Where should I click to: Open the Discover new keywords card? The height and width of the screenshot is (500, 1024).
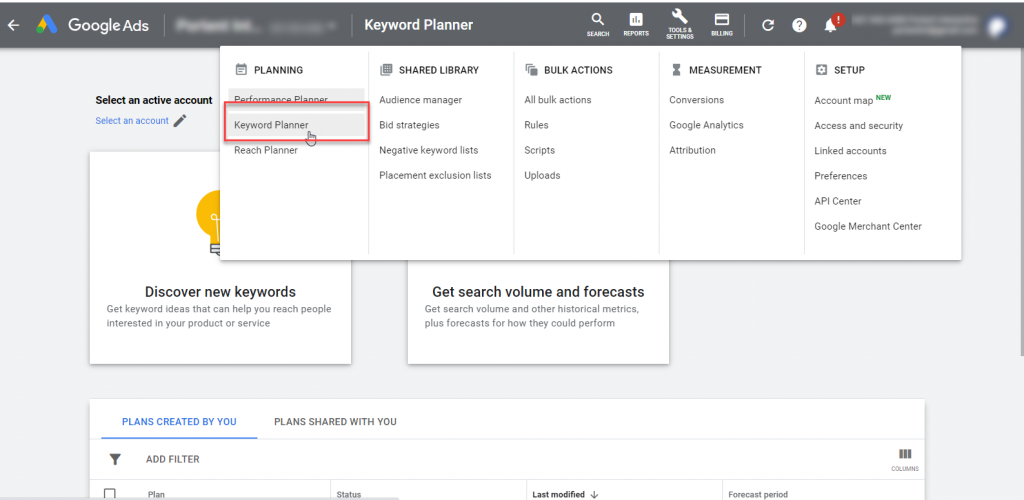coord(220,258)
